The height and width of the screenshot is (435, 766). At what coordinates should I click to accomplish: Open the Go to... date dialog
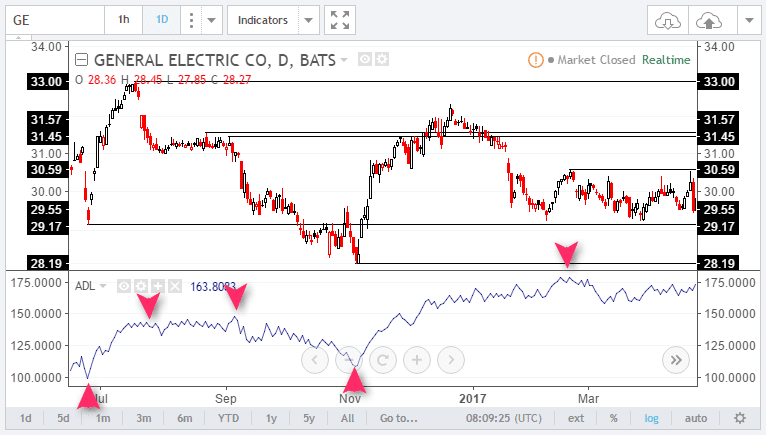399,418
